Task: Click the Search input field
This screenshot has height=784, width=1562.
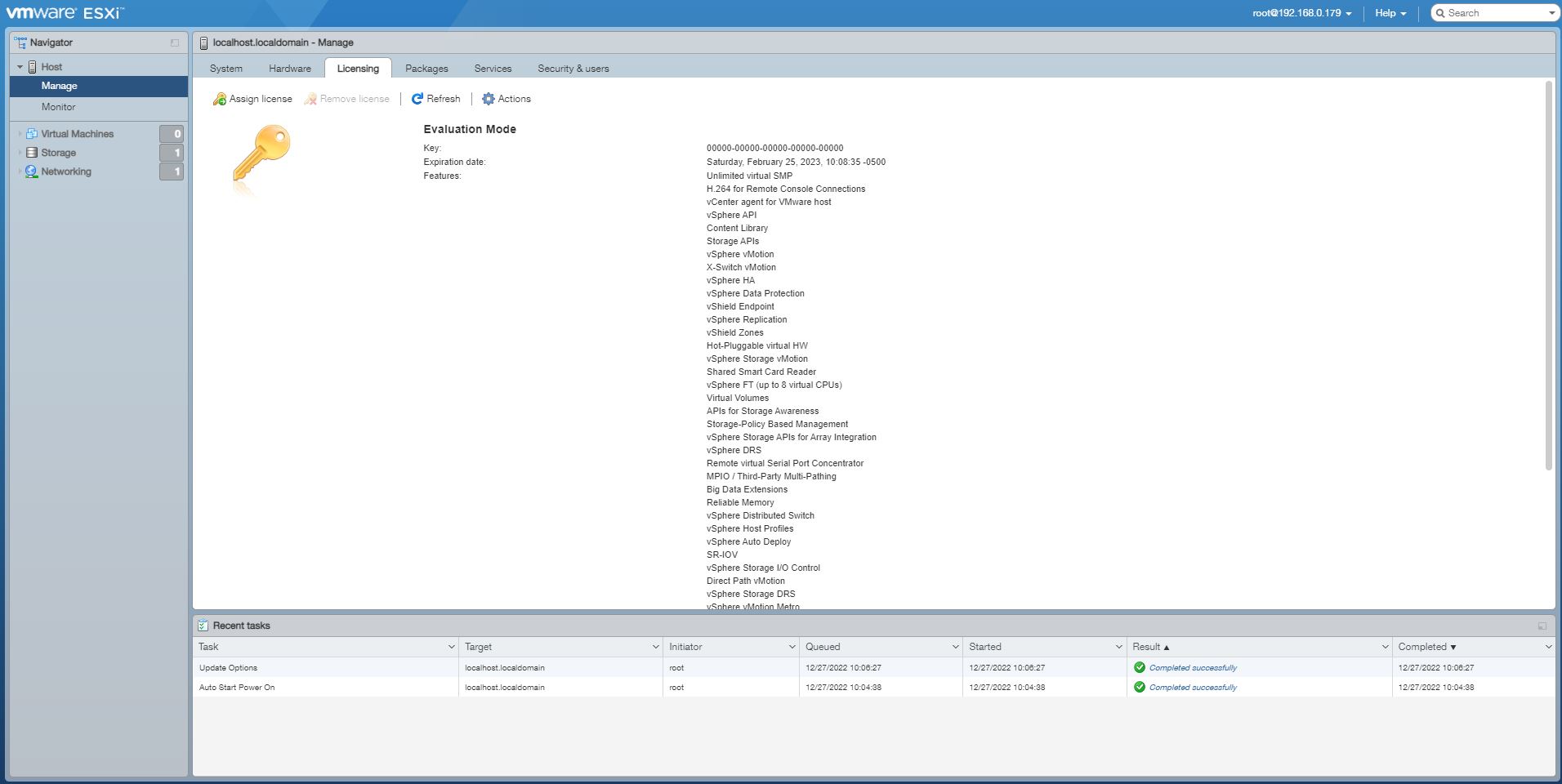Action: 1495,13
